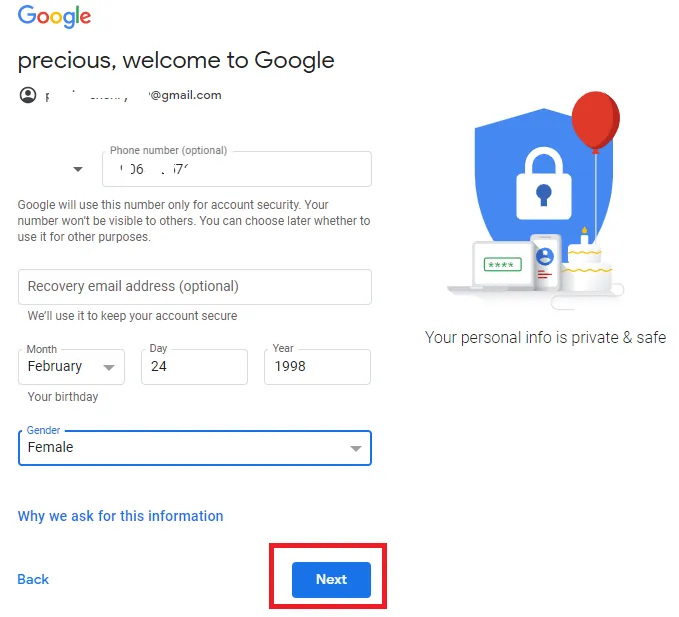
Task: Click the blue Next button
Action: pyautogui.click(x=331, y=580)
